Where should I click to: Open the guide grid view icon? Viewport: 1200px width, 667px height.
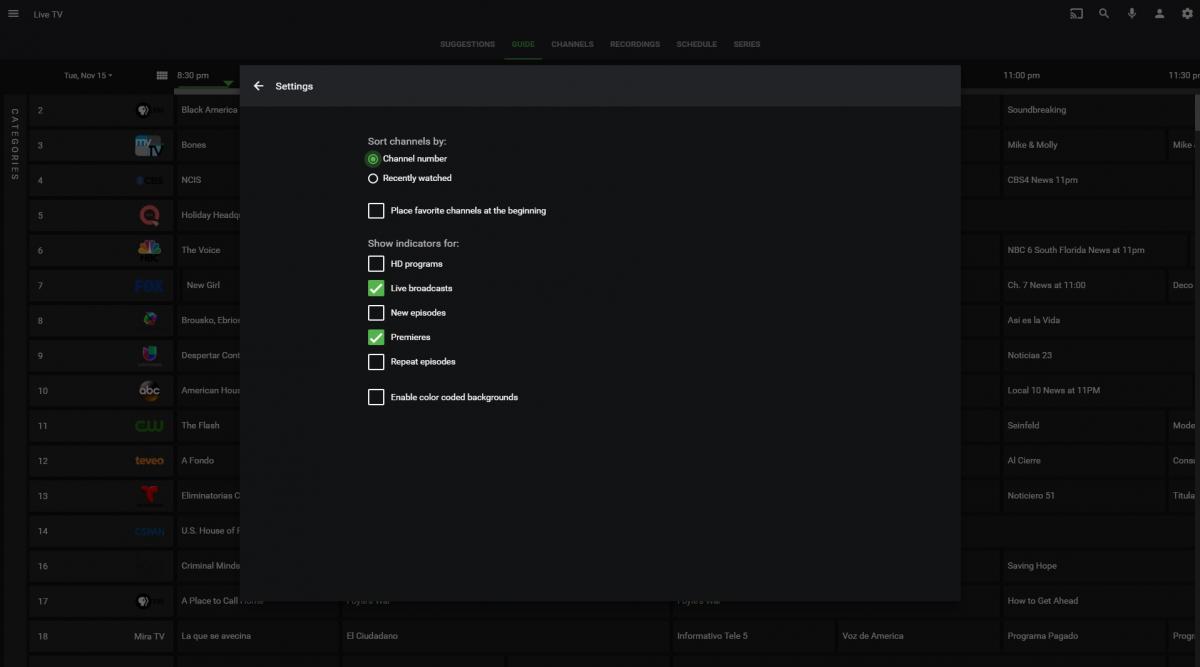[162, 75]
